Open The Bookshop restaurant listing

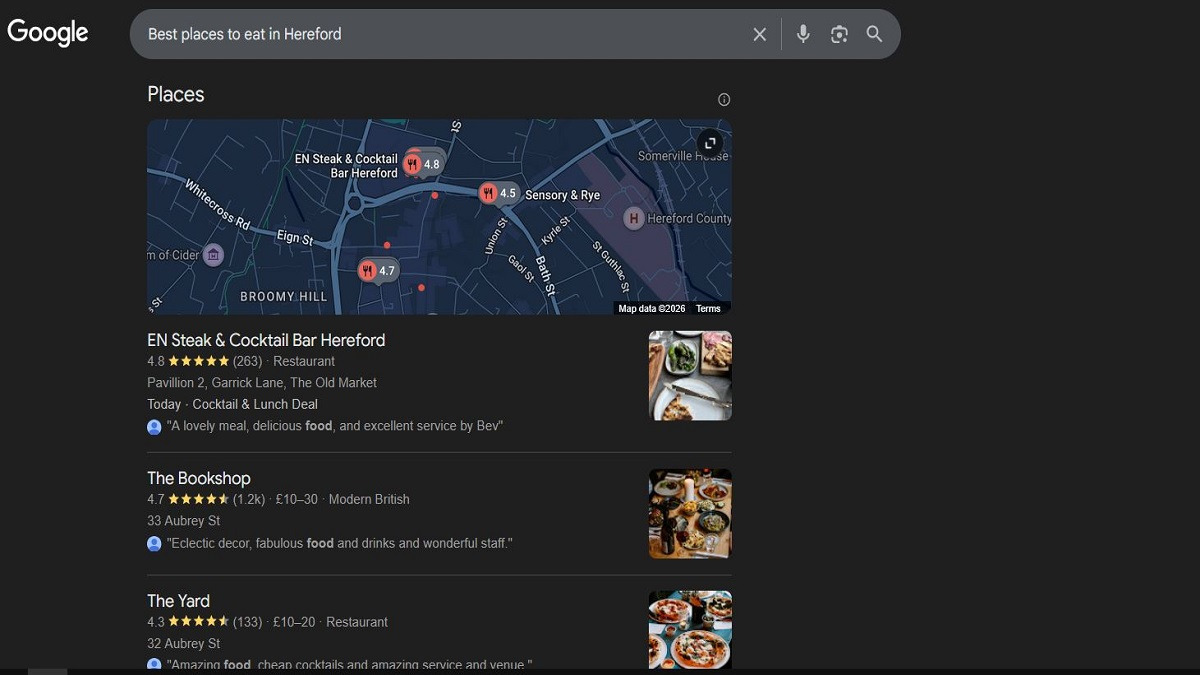pos(199,478)
